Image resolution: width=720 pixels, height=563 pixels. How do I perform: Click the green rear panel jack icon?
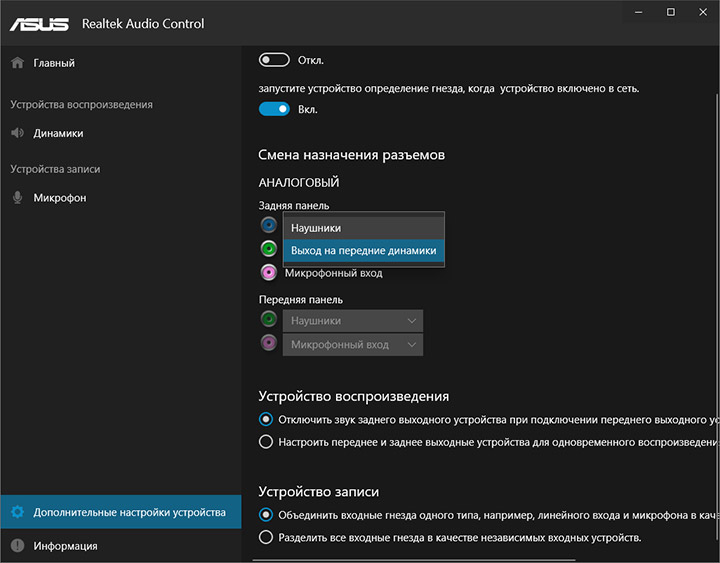coord(268,249)
